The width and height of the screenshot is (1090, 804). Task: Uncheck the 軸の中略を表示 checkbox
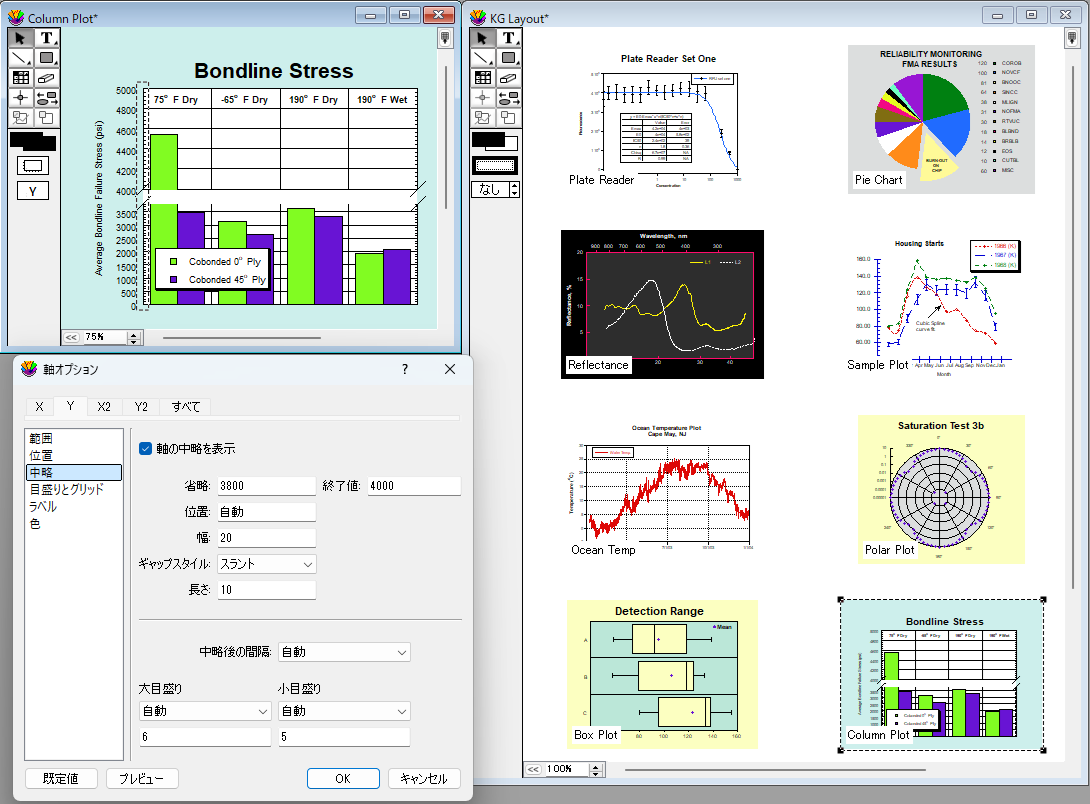pyautogui.click(x=146, y=449)
